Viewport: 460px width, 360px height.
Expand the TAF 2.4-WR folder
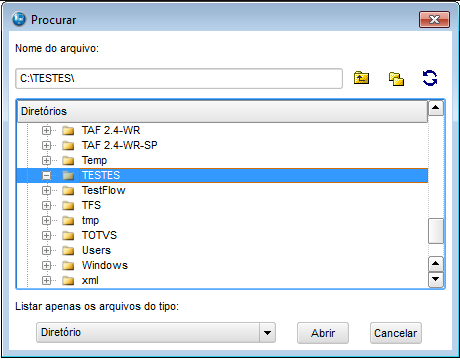point(46,130)
